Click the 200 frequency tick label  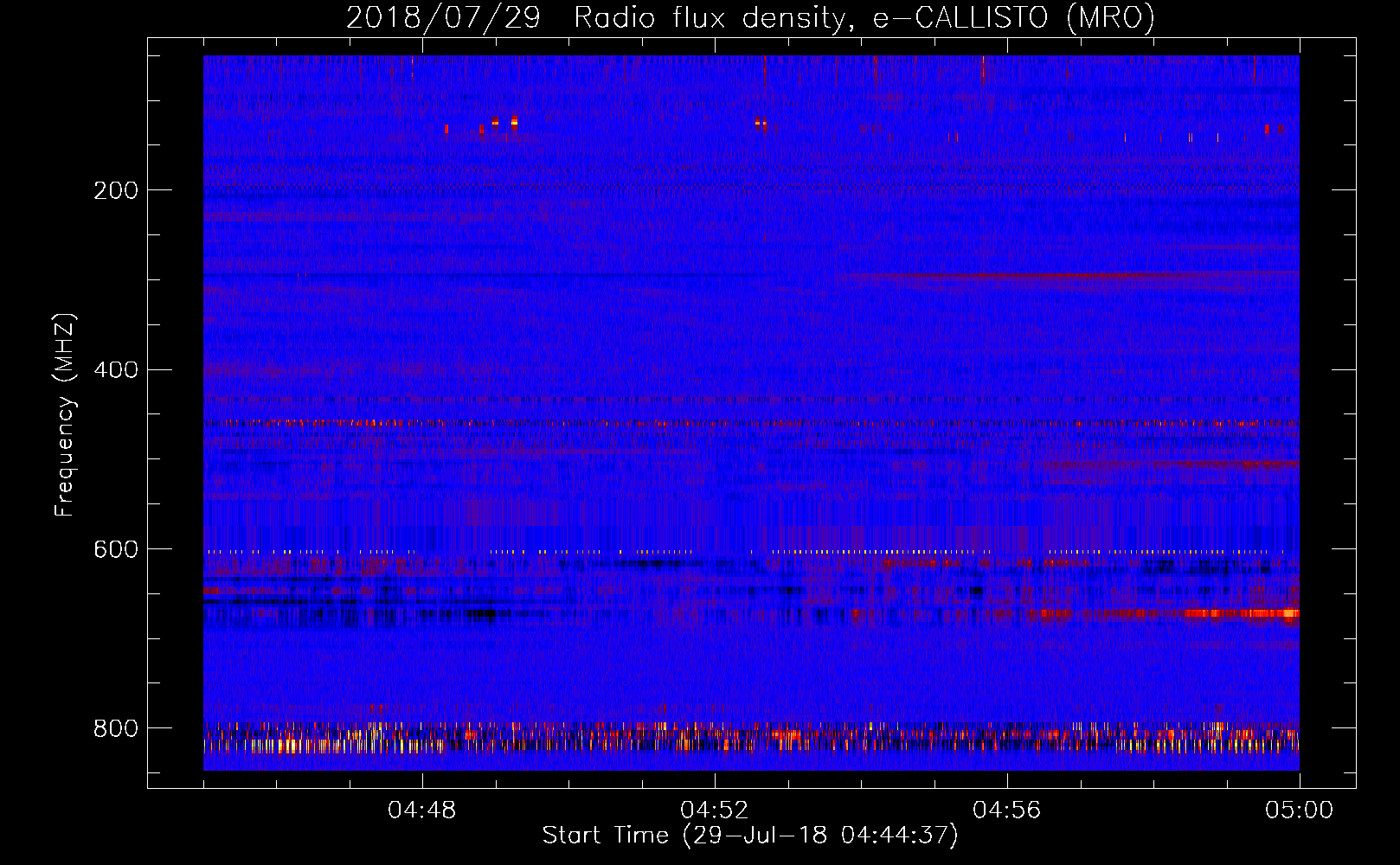116,190
